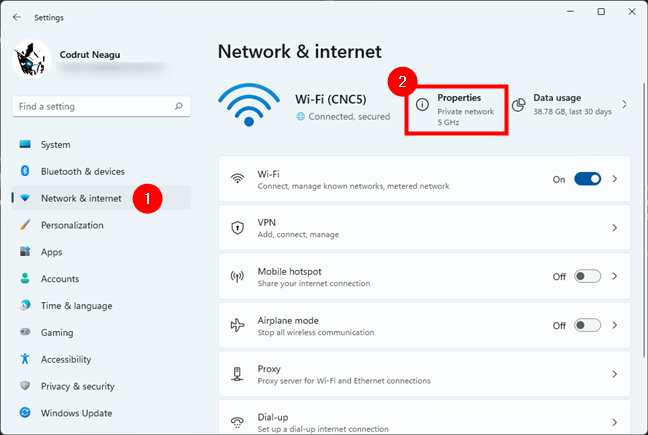The width and height of the screenshot is (648, 435).
Task: Open Windows Update label
Action: tap(76, 413)
